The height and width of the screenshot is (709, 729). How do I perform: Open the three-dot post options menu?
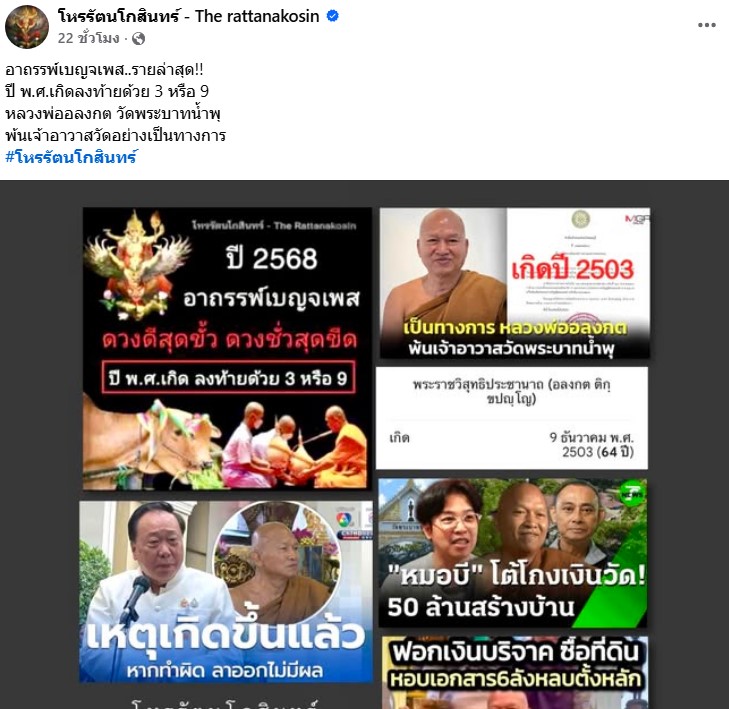point(706,25)
